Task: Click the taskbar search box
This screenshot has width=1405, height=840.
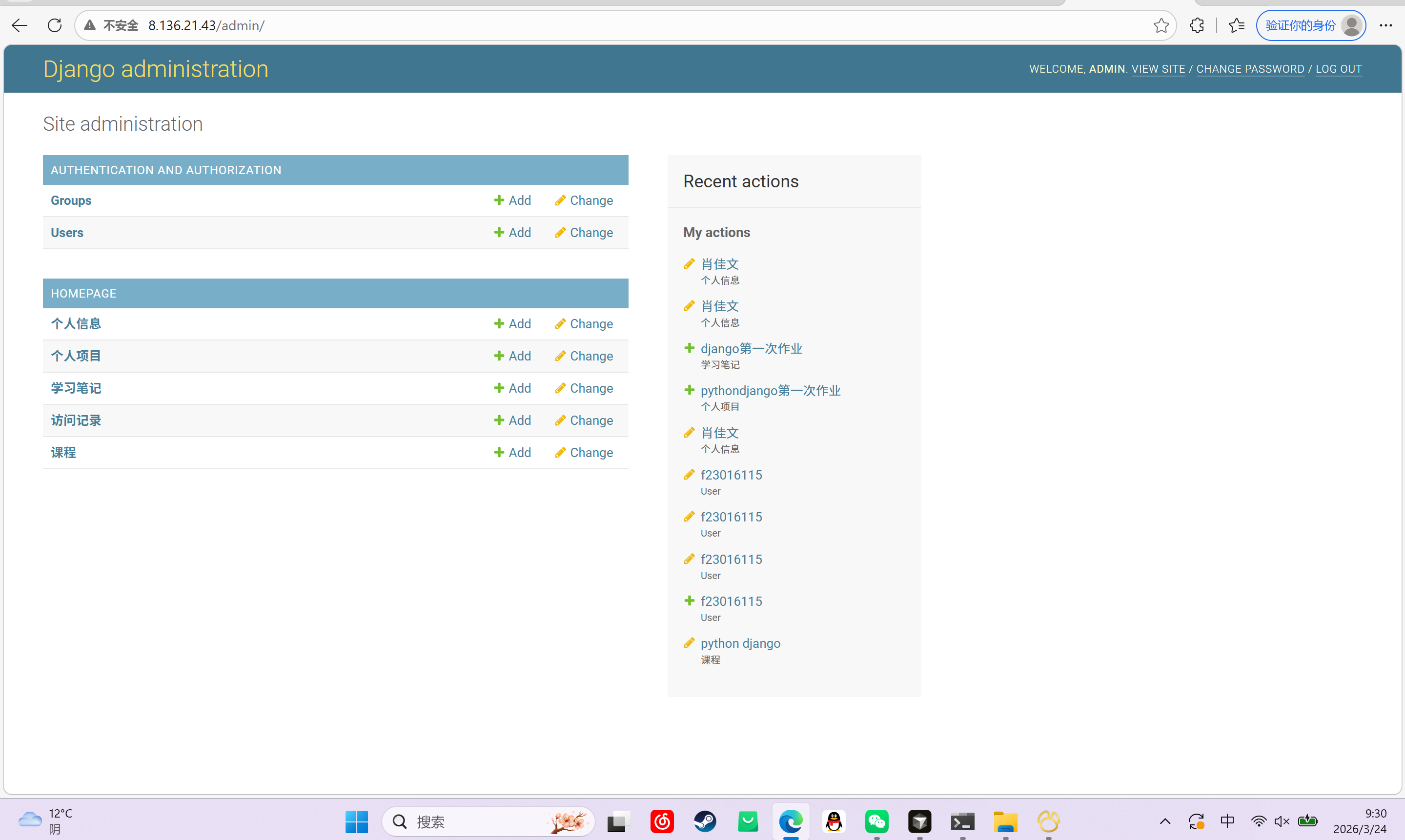Action: (488, 821)
